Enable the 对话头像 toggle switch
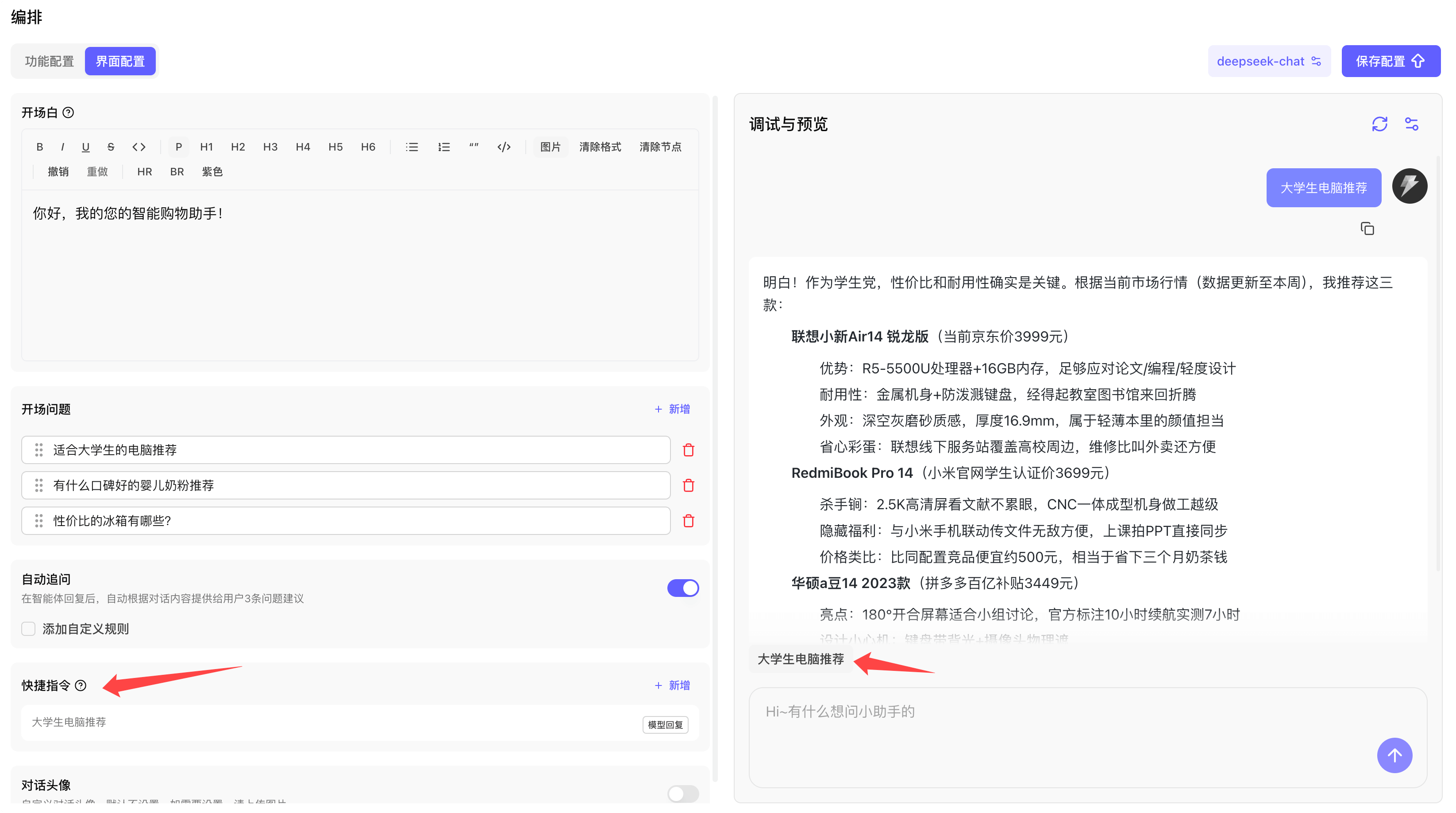 (683, 793)
